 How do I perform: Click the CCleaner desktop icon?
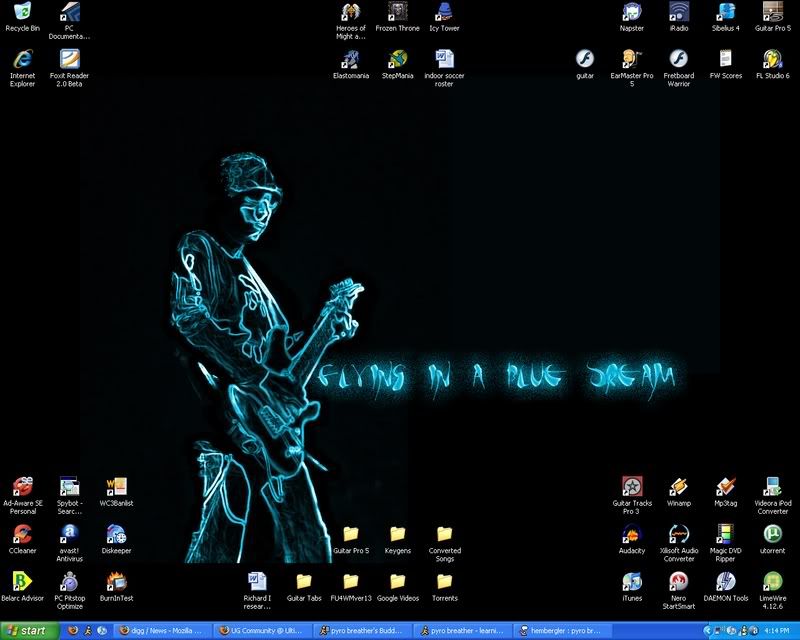tap(22, 534)
